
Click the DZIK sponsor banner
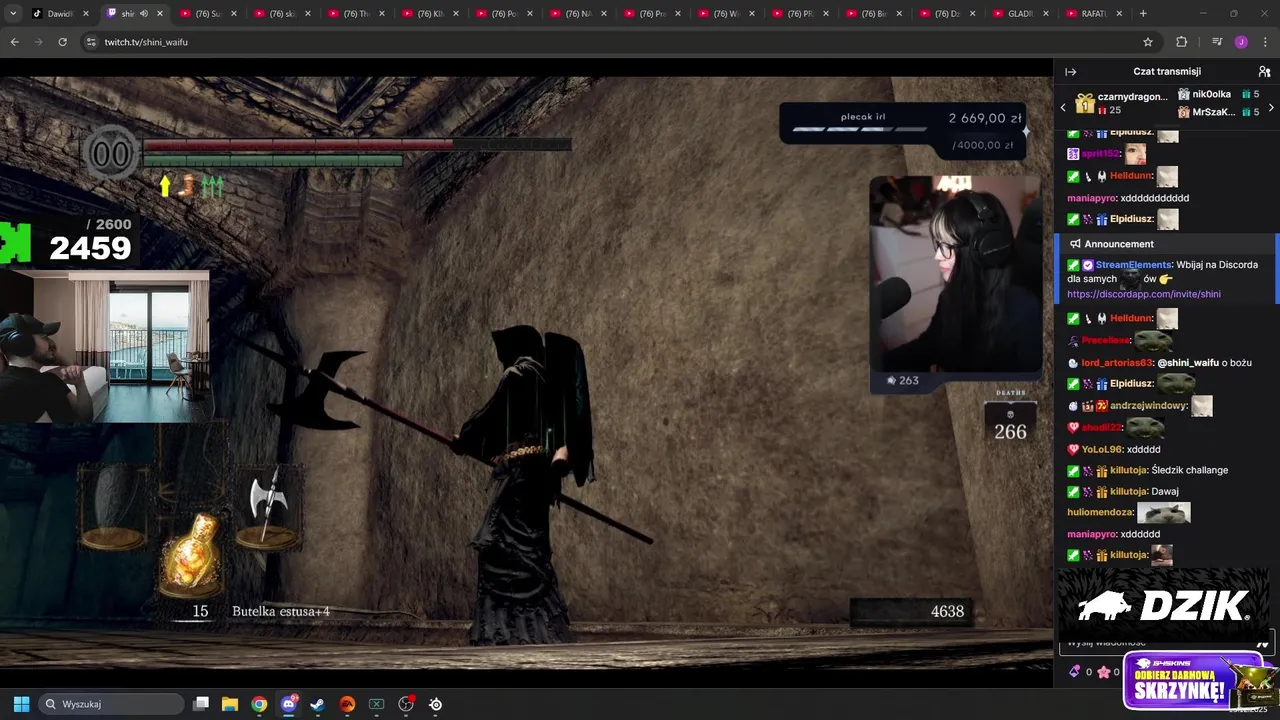1163,605
